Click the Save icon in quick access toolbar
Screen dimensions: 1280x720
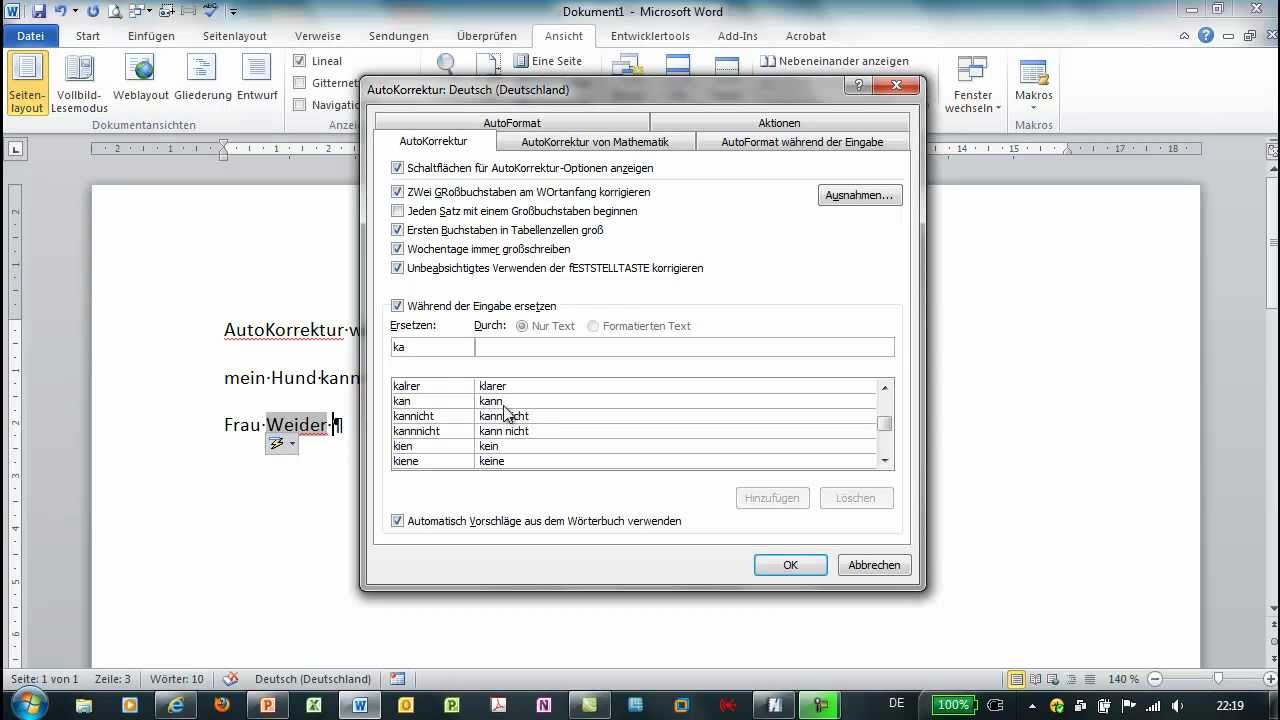tap(39, 12)
